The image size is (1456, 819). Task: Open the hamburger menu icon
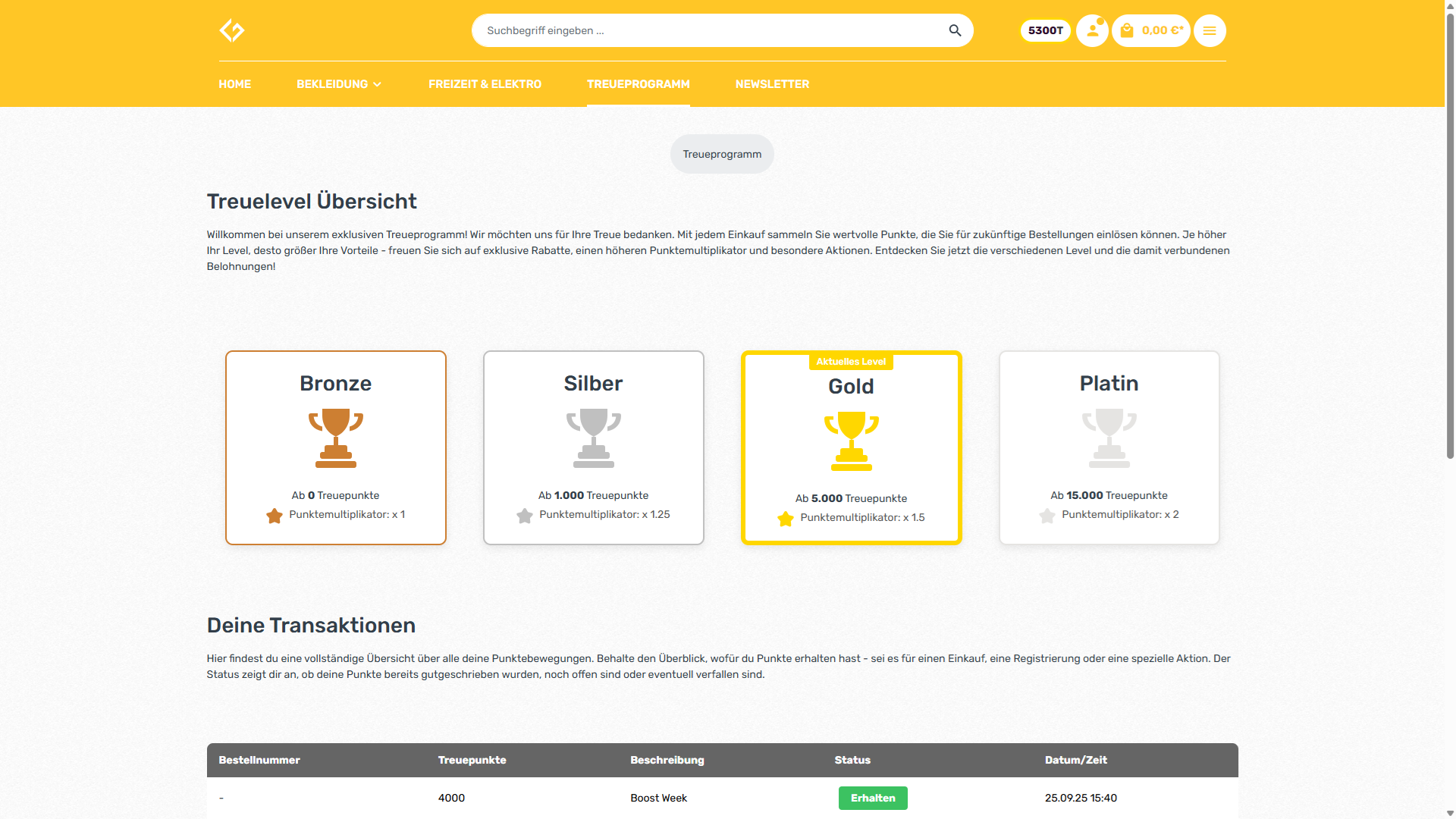tap(1210, 30)
